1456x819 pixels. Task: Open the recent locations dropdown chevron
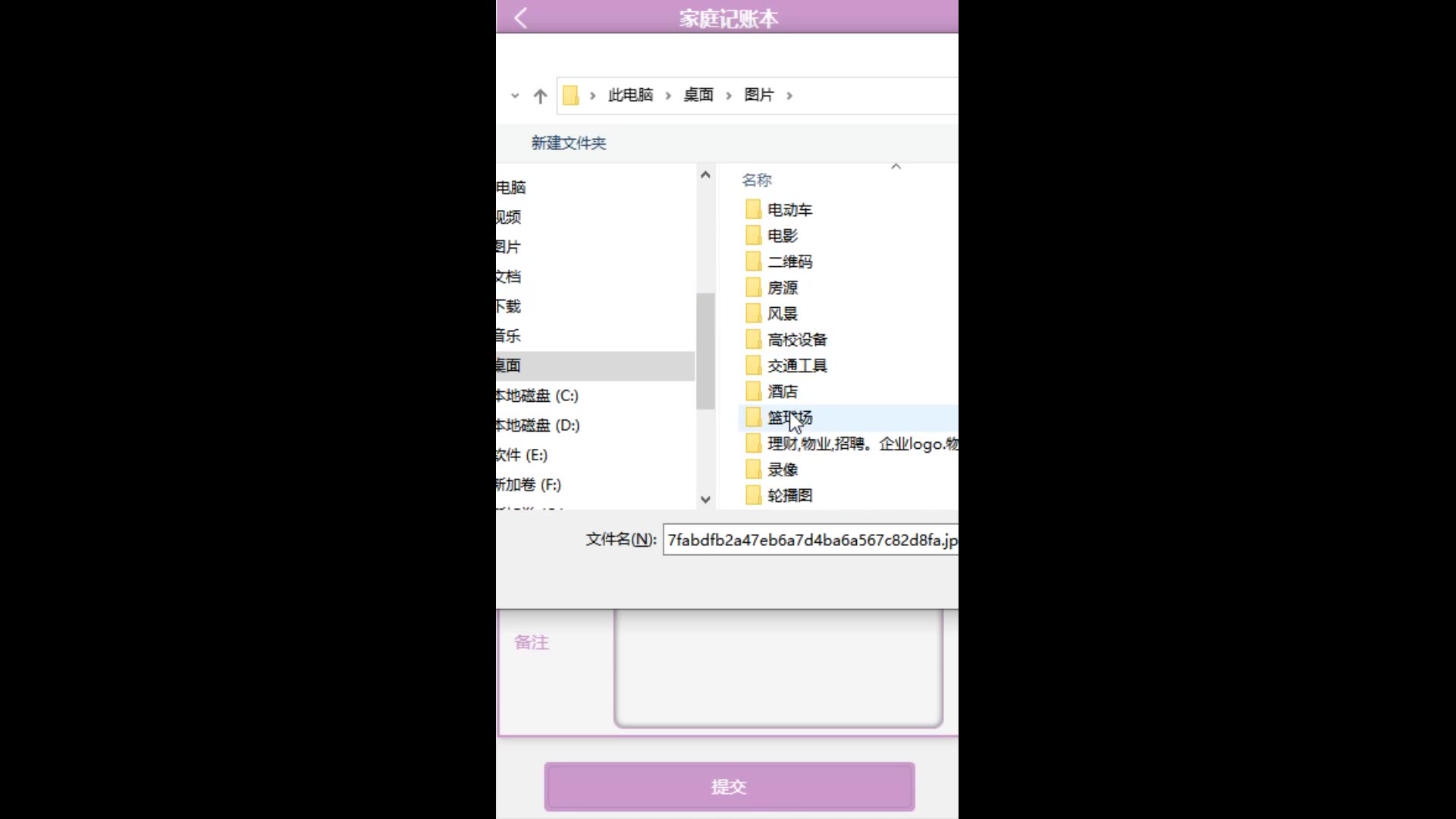click(515, 96)
